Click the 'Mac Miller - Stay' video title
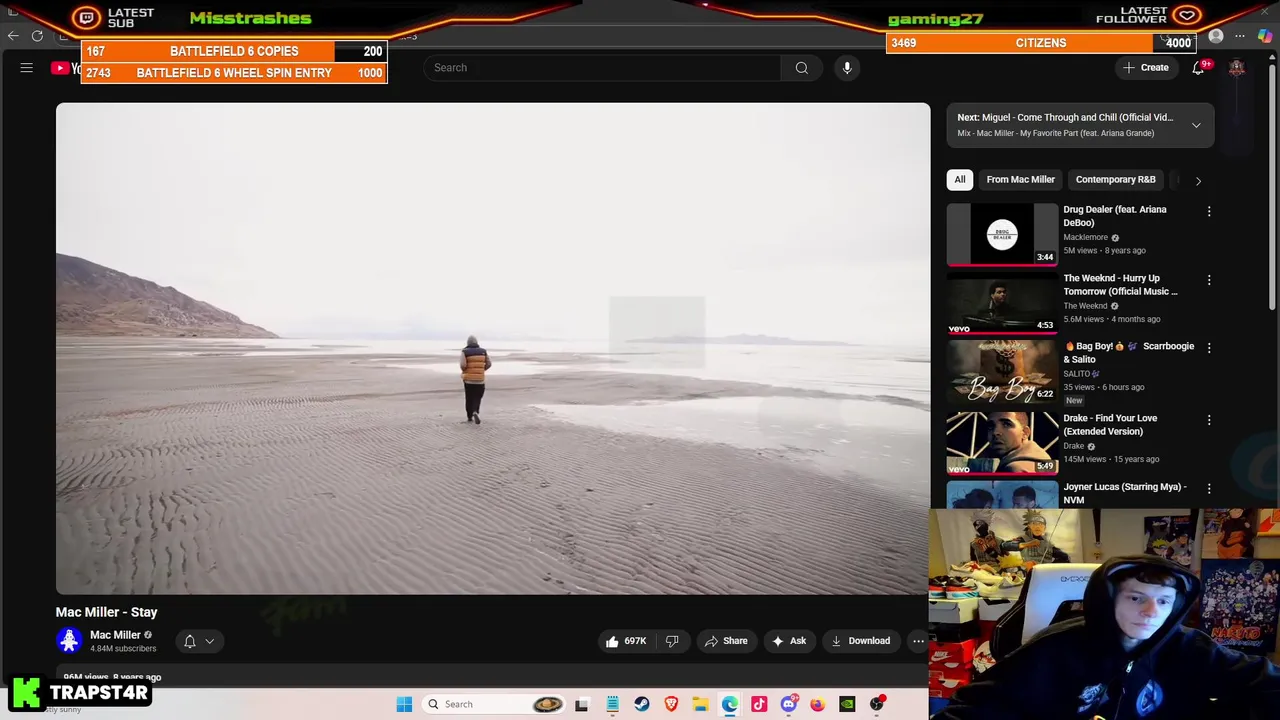 107,612
